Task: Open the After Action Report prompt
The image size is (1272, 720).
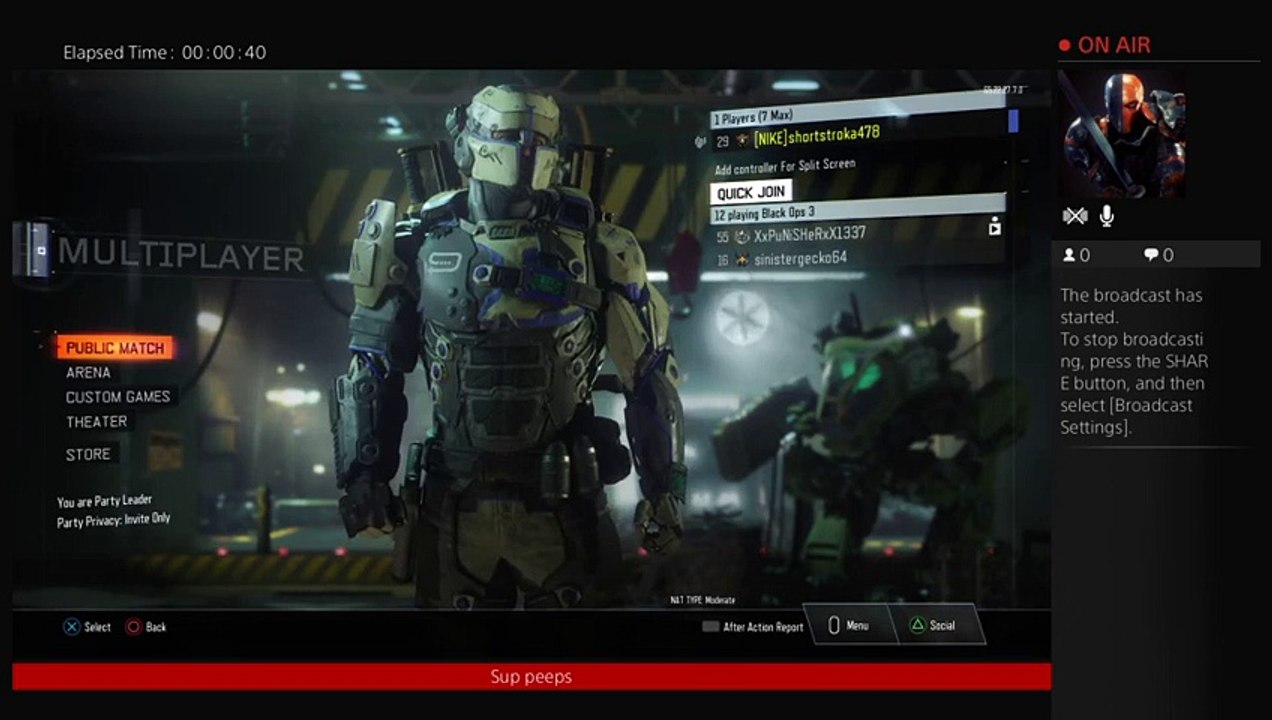Action: (753, 627)
